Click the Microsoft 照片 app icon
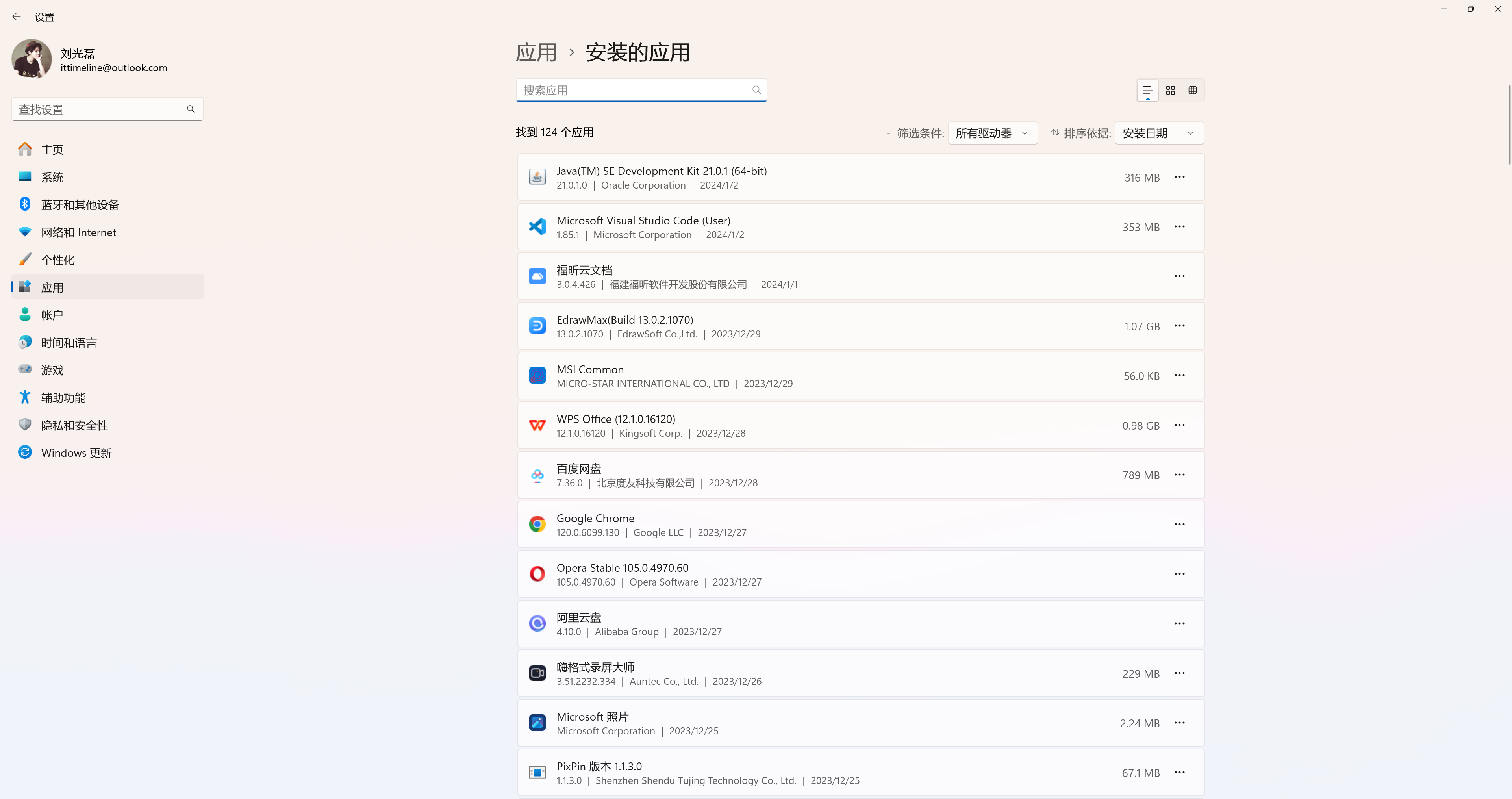 pyautogui.click(x=537, y=723)
